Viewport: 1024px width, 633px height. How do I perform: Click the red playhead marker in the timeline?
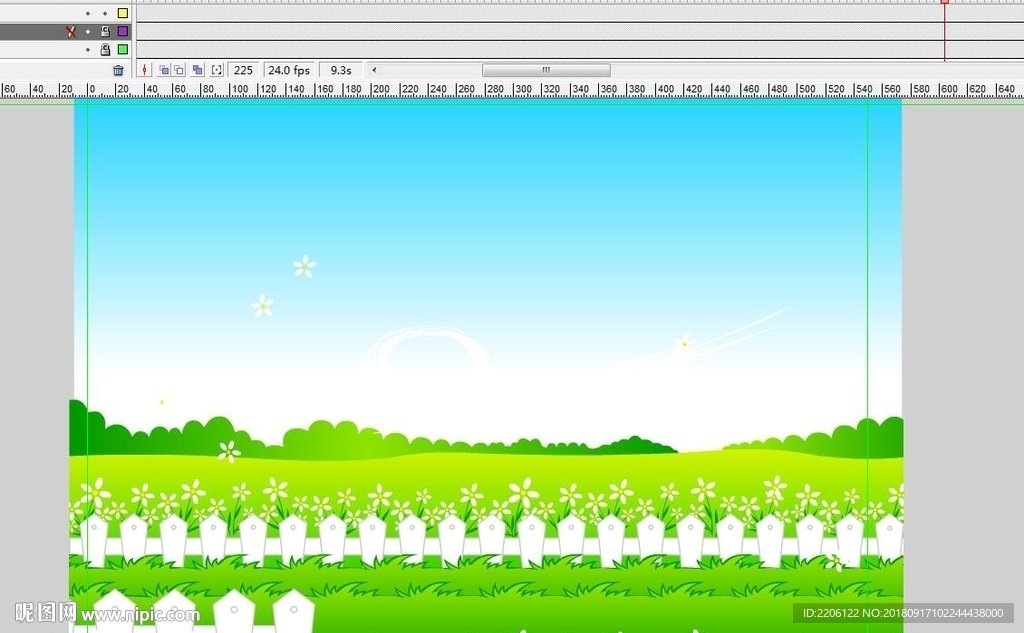[944, 3]
